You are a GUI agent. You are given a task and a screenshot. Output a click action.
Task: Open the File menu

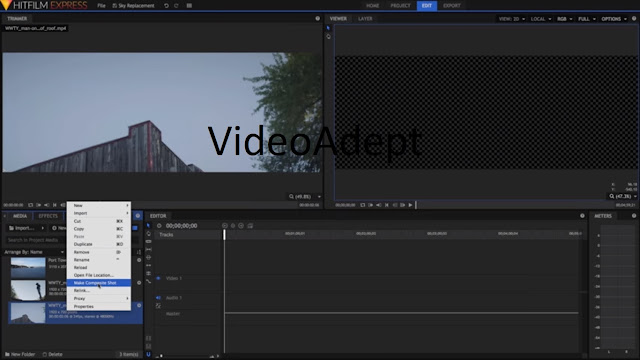coord(101,6)
